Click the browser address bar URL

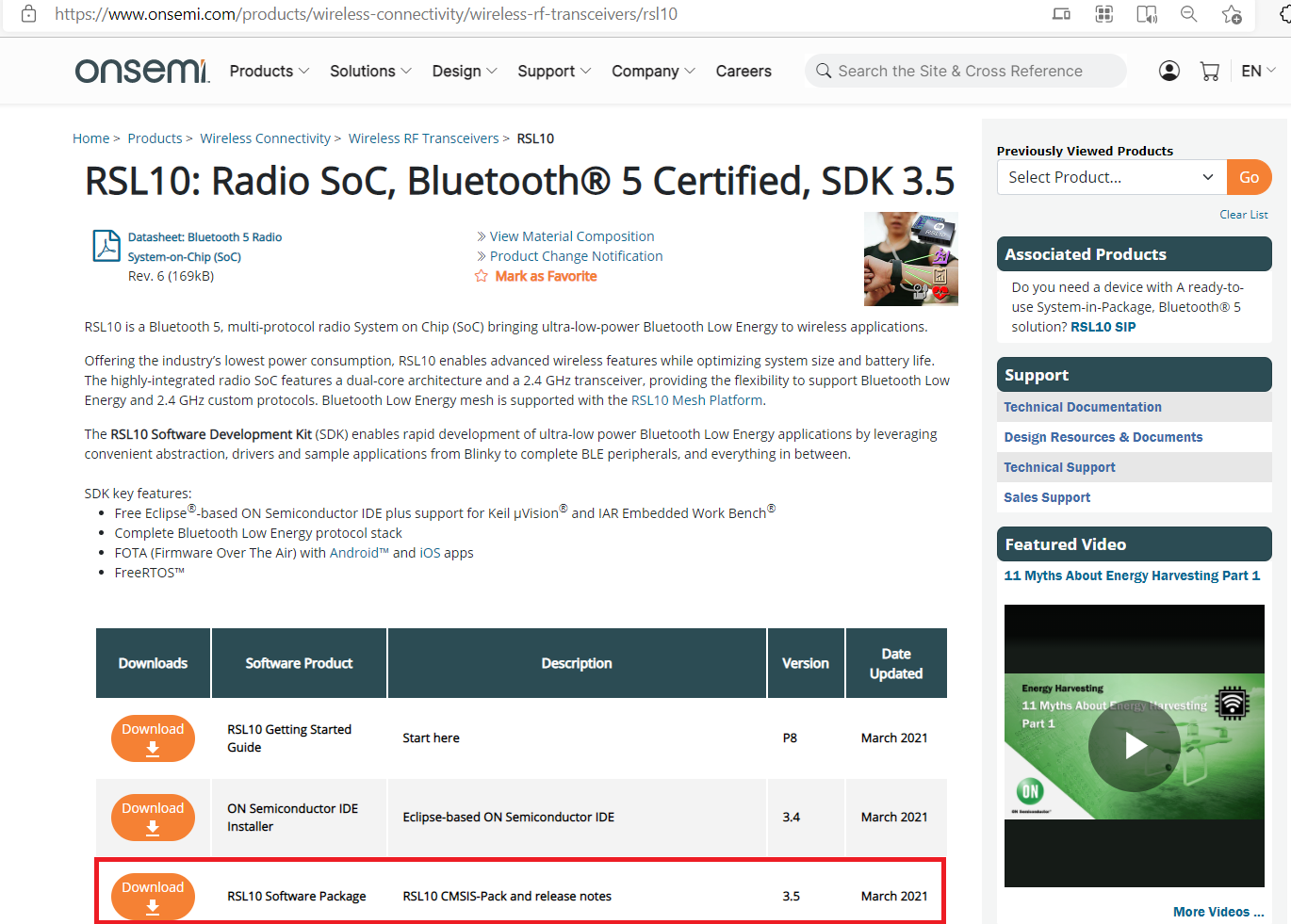[366, 14]
